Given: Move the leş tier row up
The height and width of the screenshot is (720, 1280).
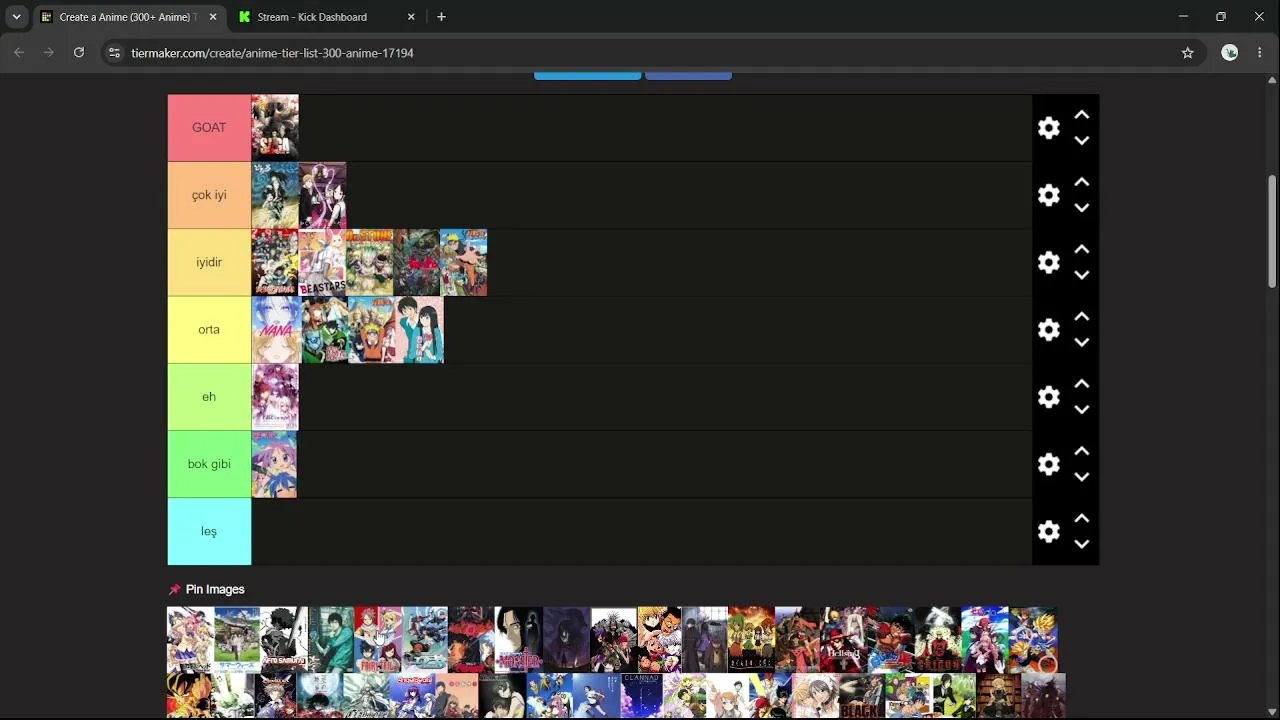Looking at the screenshot, I should (1081, 518).
